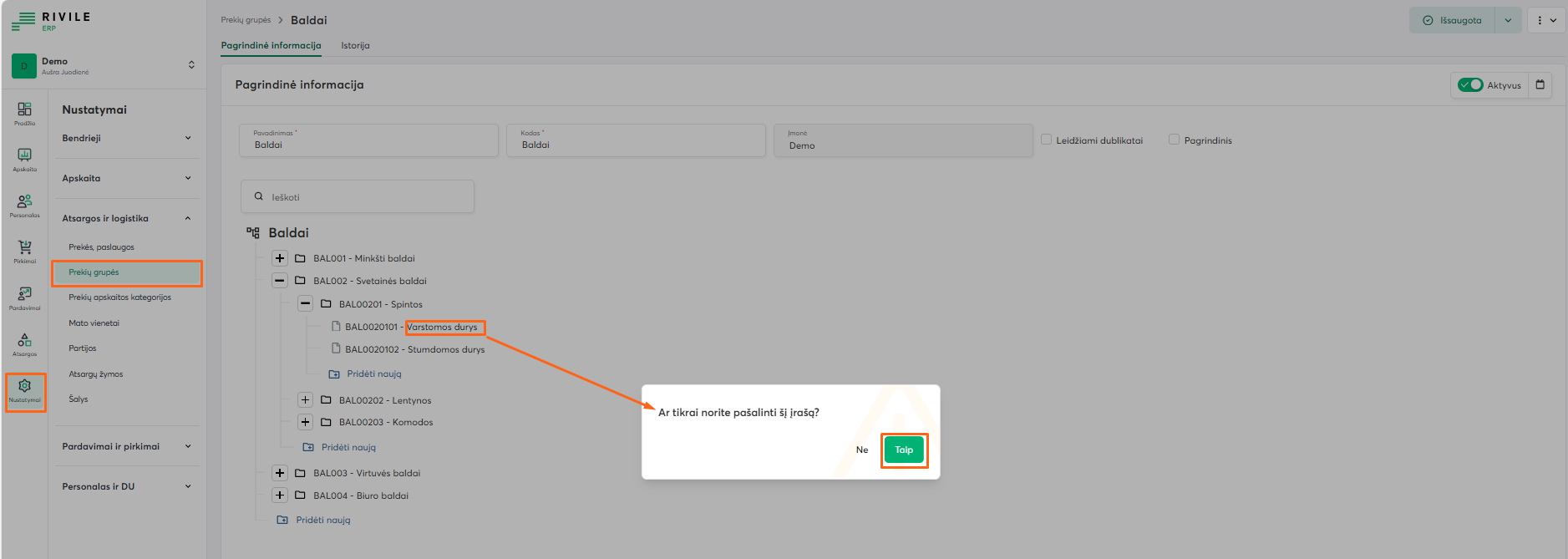Open the Nustatymai gear icon
This screenshot has width=1568, height=559.
click(24, 389)
